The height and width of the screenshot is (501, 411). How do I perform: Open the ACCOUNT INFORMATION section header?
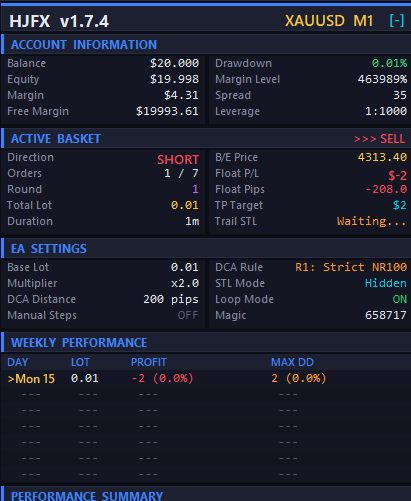coord(206,44)
